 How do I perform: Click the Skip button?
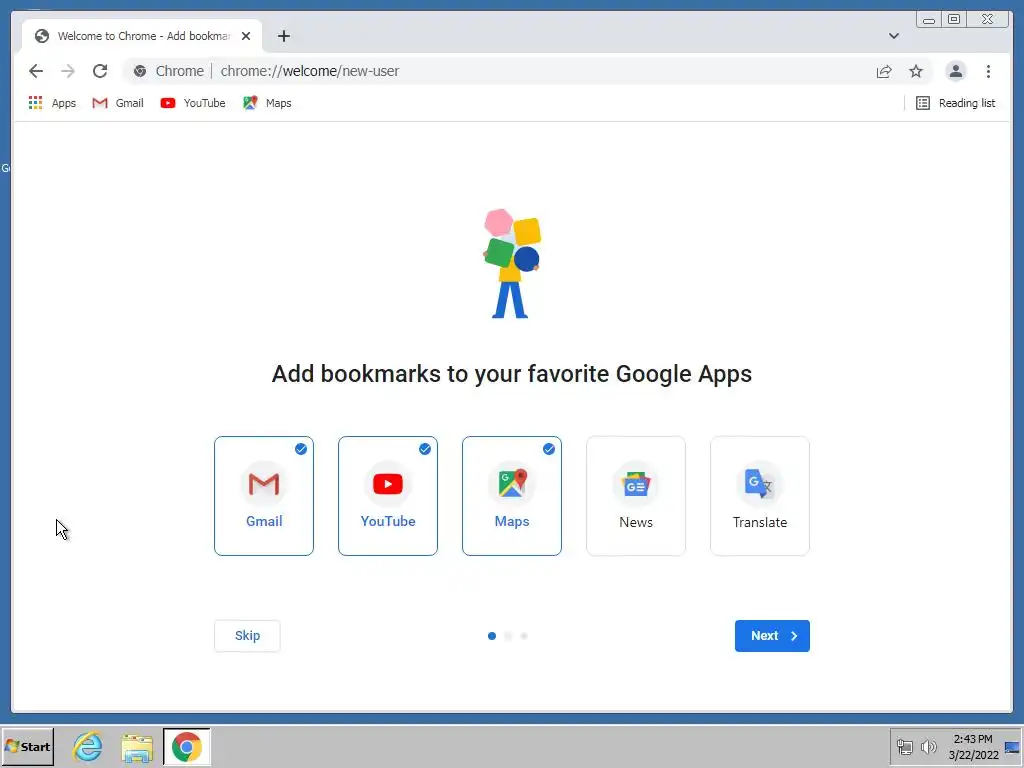pos(248,635)
